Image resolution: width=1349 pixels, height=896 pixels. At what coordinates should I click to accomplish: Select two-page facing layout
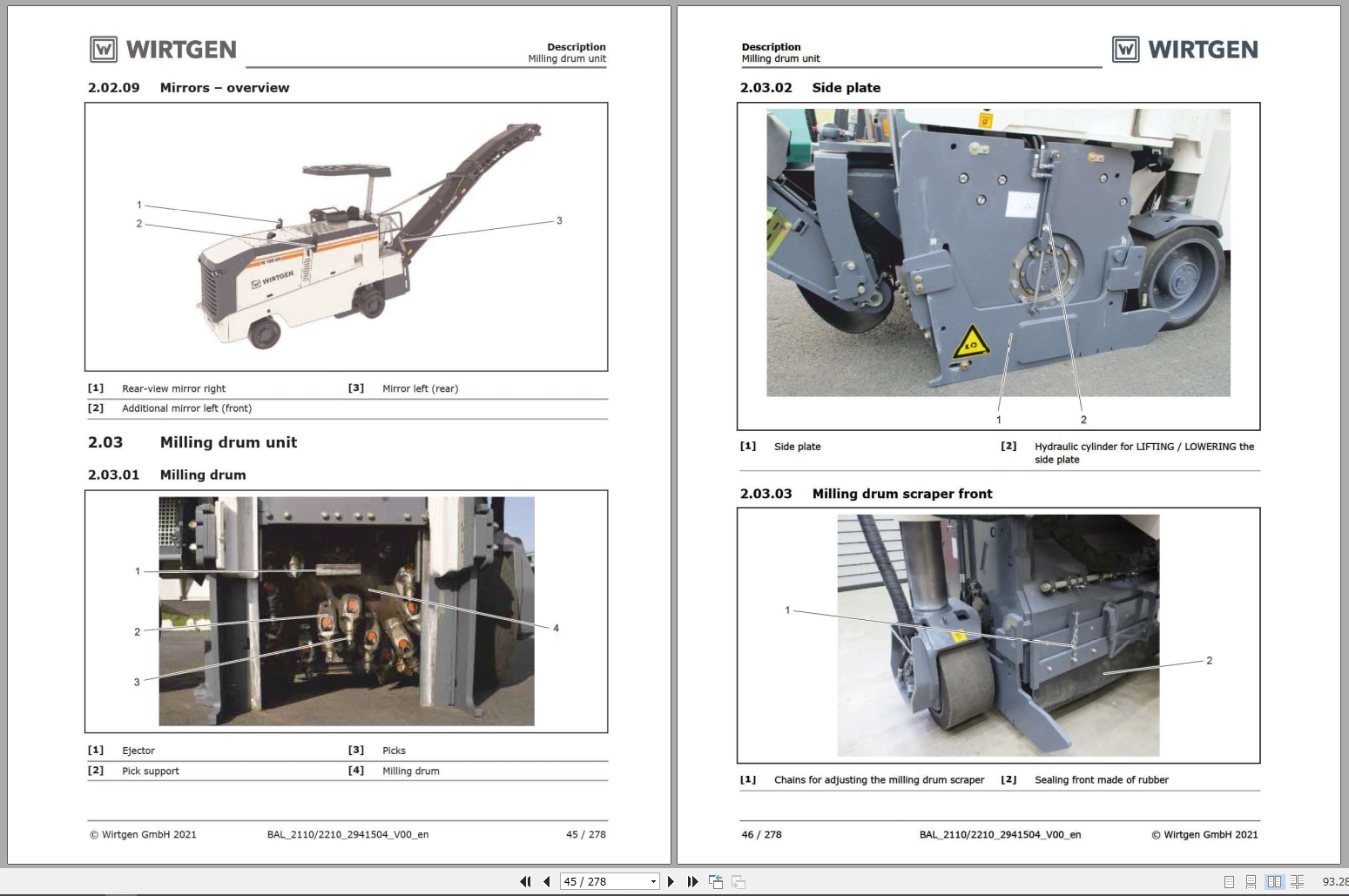pyautogui.click(x=1274, y=882)
